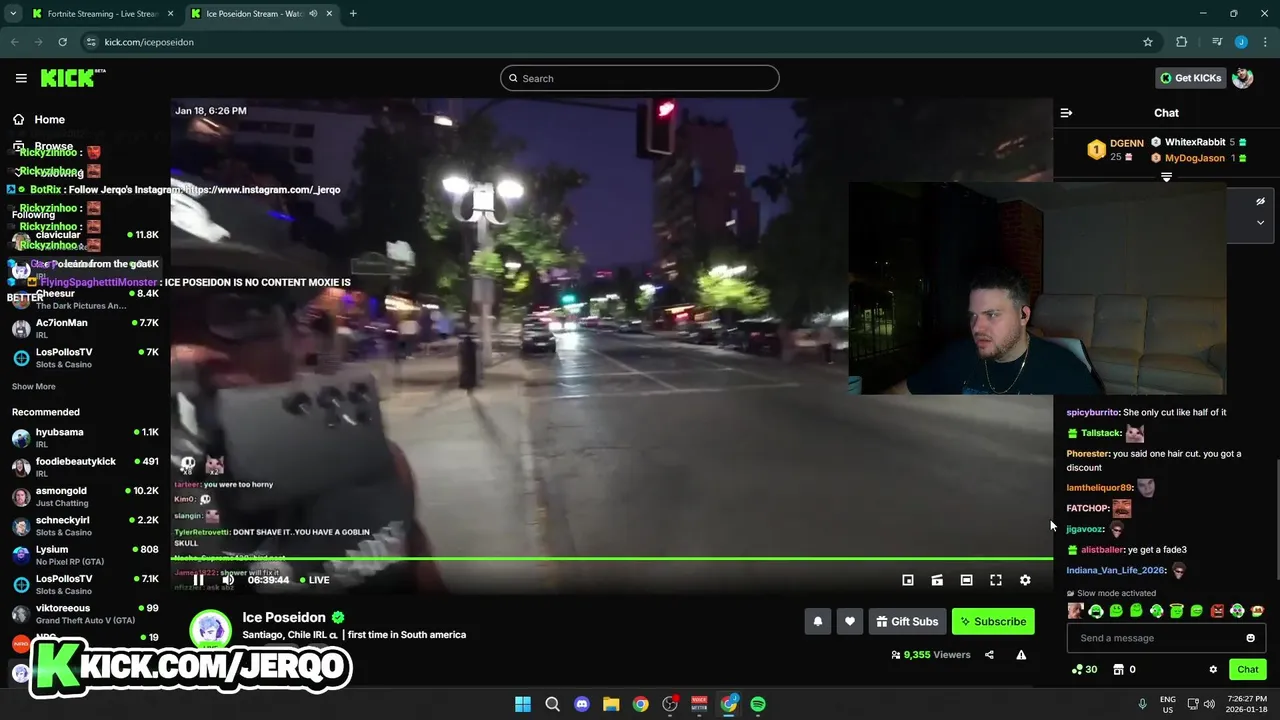Viewport: 1280px width, 720px height.
Task: Collapse the chat panel arrow icon
Action: click(1066, 113)
